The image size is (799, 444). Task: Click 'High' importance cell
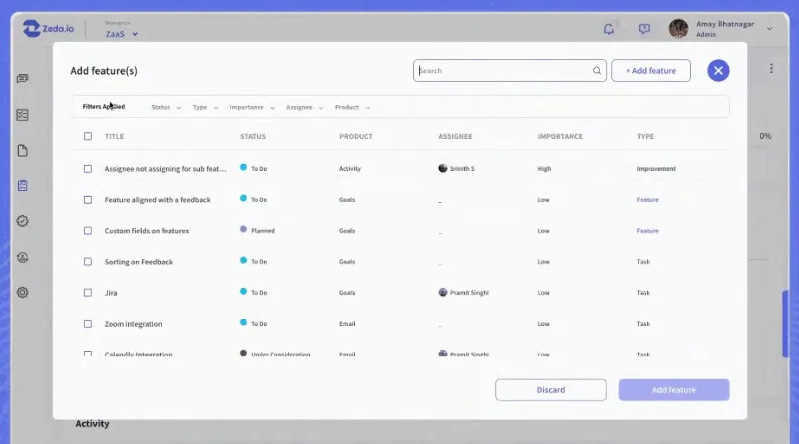tap(544, 169)
